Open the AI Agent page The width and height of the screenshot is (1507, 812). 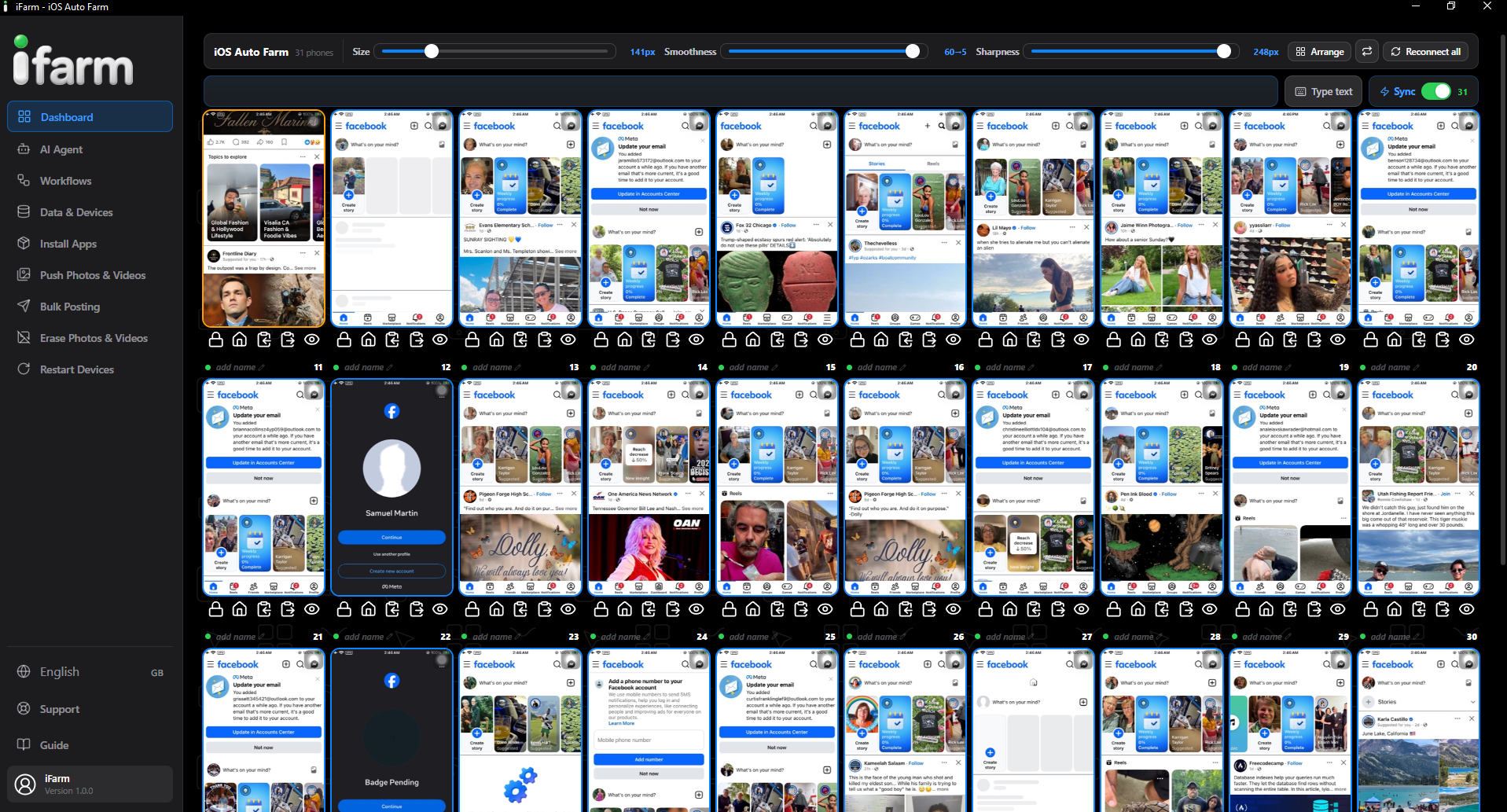click(90, 149)
